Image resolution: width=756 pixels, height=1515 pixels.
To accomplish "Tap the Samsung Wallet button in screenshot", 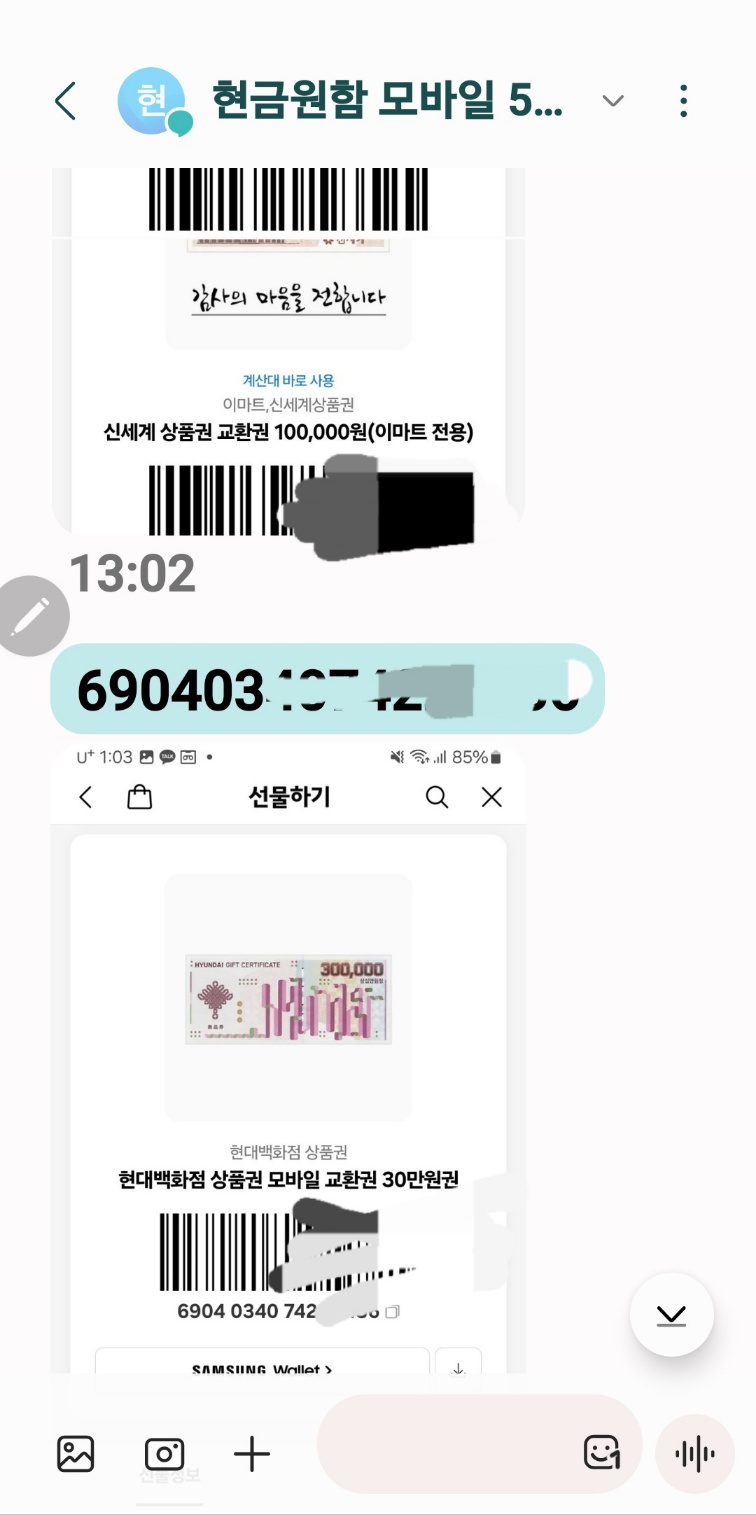I will coord(262,1366).
